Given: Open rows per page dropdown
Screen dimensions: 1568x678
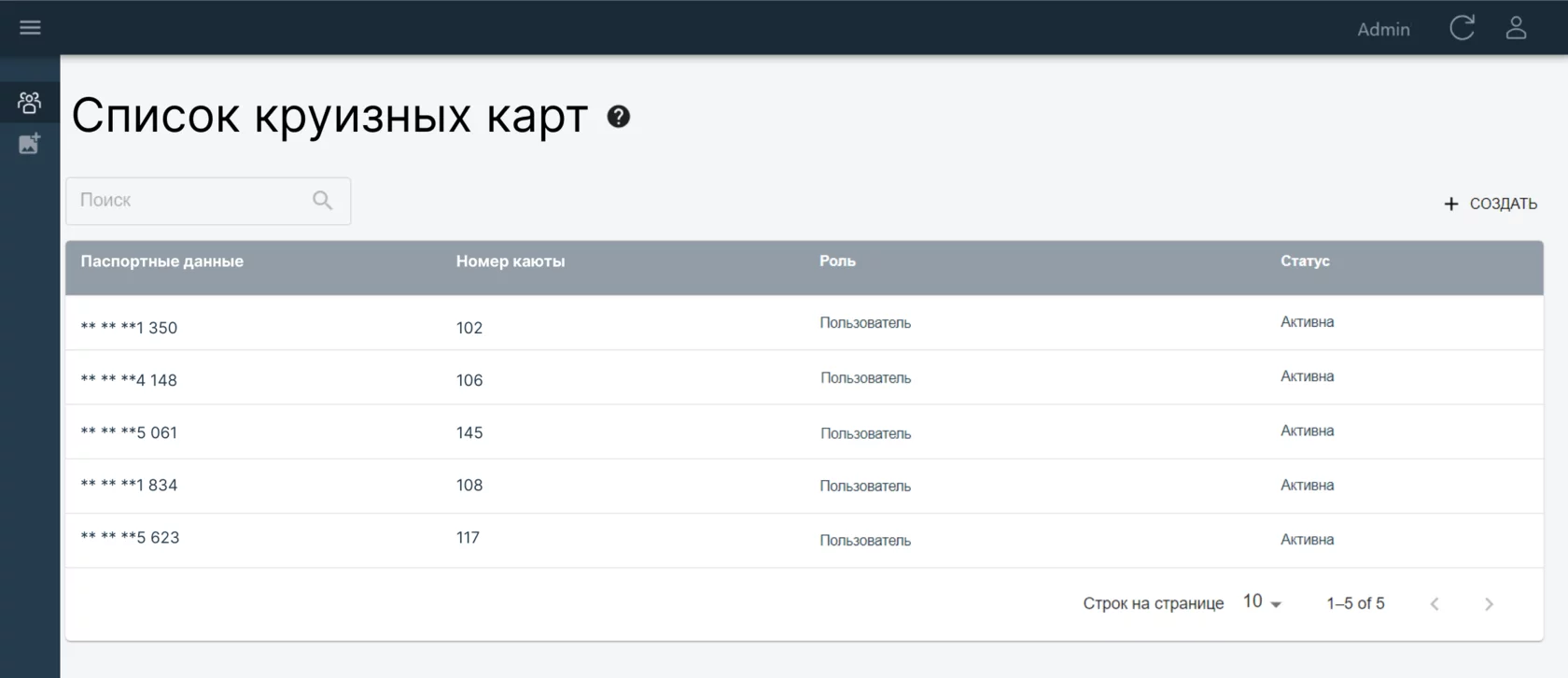Looking at the screenshot, I should pos(1262,602).
